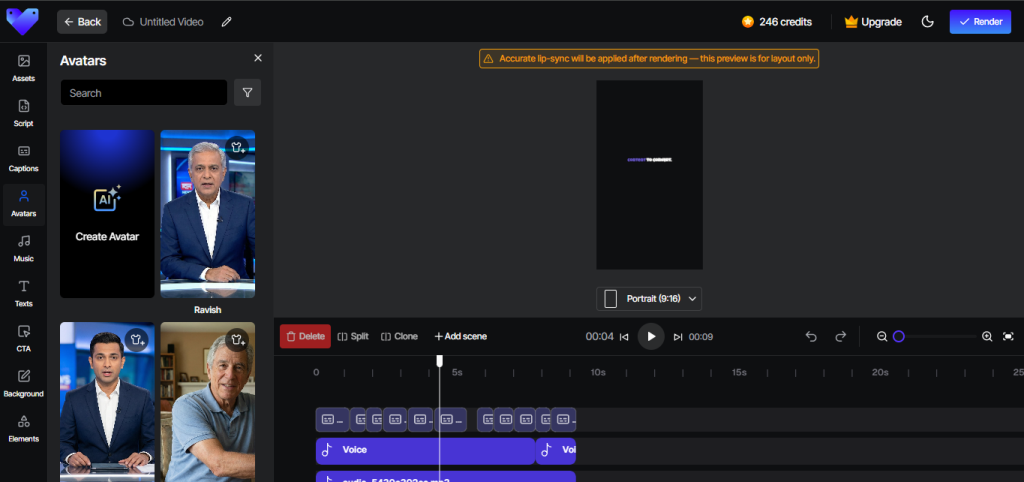The width and height of the screenshot is (1024, 482).
Task: Open the Texts panel
Action: click(x=24, y=293)
